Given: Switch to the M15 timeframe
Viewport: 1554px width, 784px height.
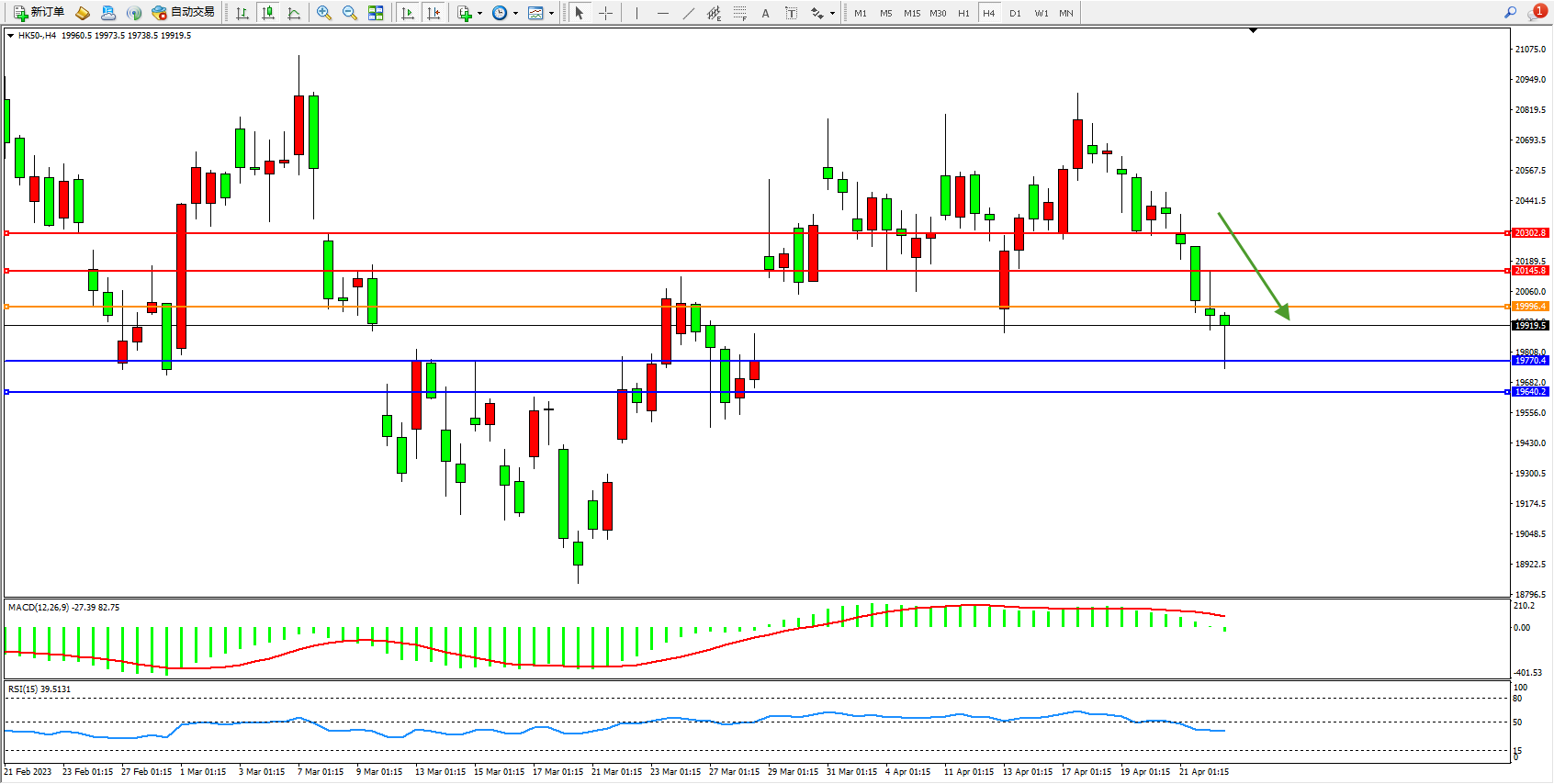Looking at the screenshot, I should pyautogui.click(x=911, y=13).
